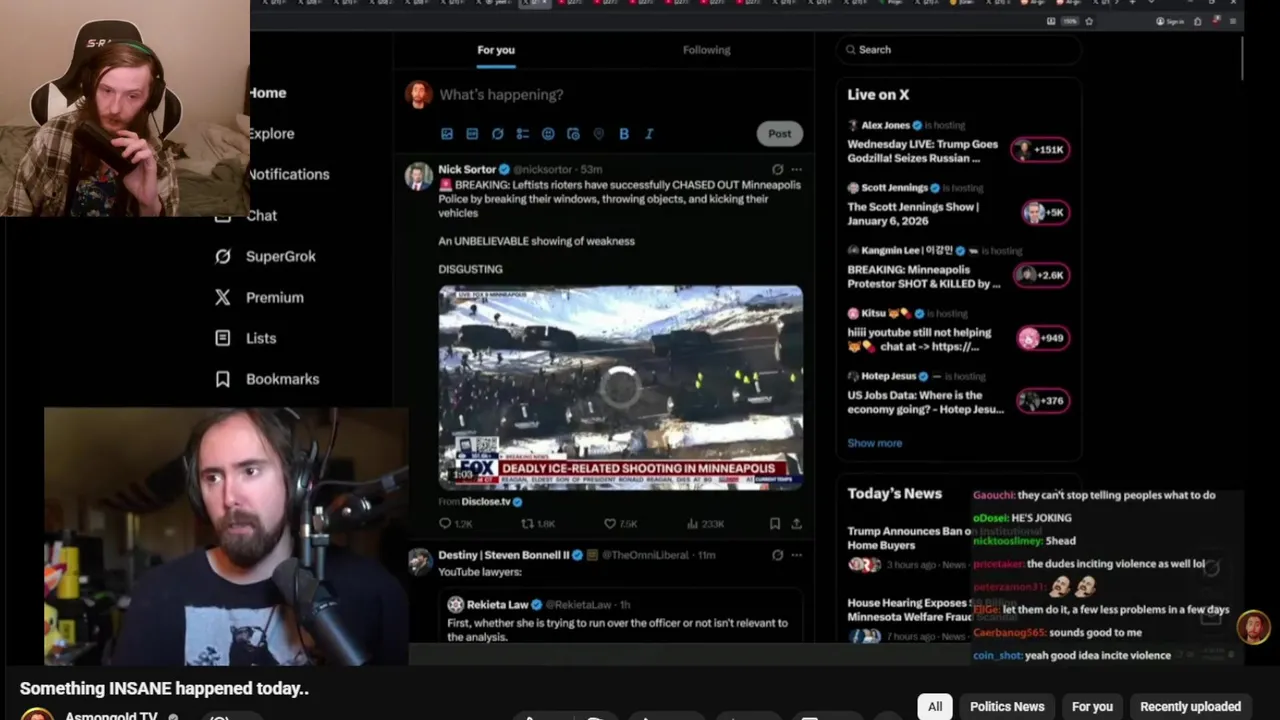Share the Nick Sortor post
The image size is (1280, 720).
click(796, 523)
